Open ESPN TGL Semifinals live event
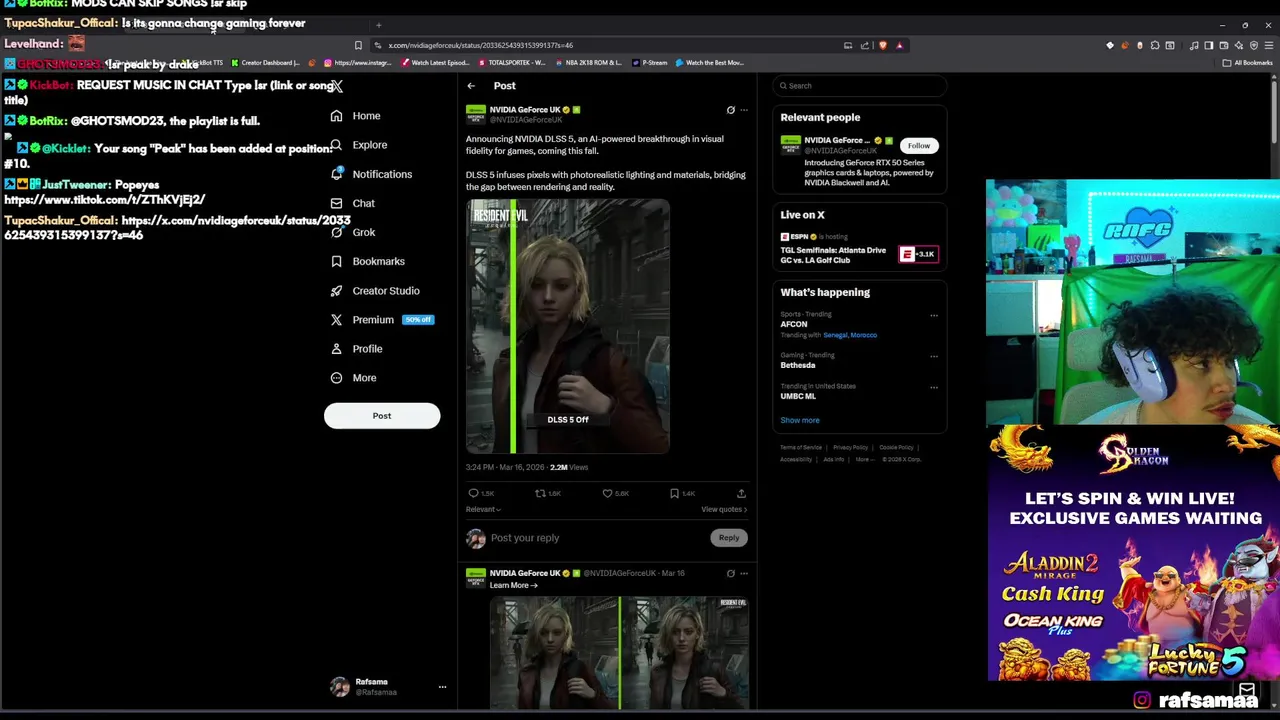 point(859,248)
